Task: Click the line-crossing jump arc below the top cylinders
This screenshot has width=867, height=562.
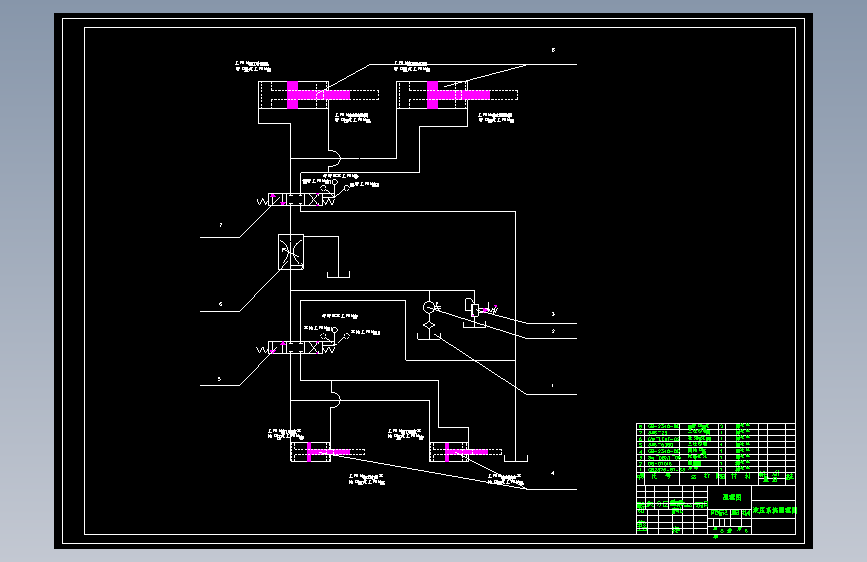Action: (x=335, y=159)
